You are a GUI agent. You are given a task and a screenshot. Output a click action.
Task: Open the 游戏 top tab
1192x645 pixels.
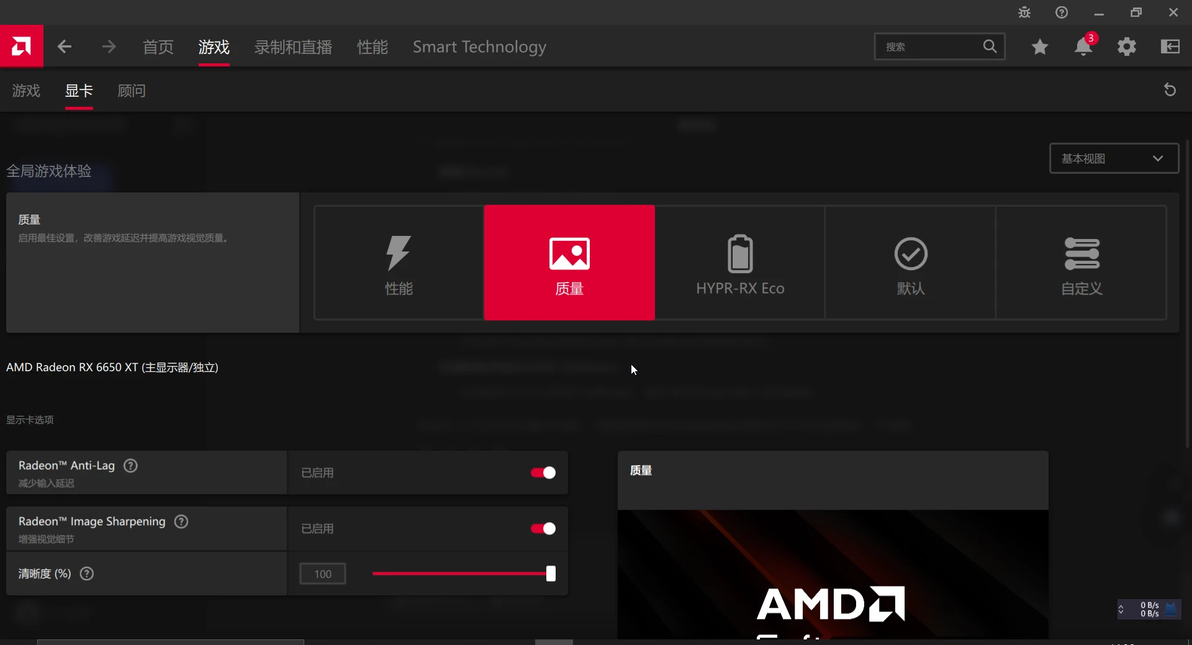click(x=214, y=46)
